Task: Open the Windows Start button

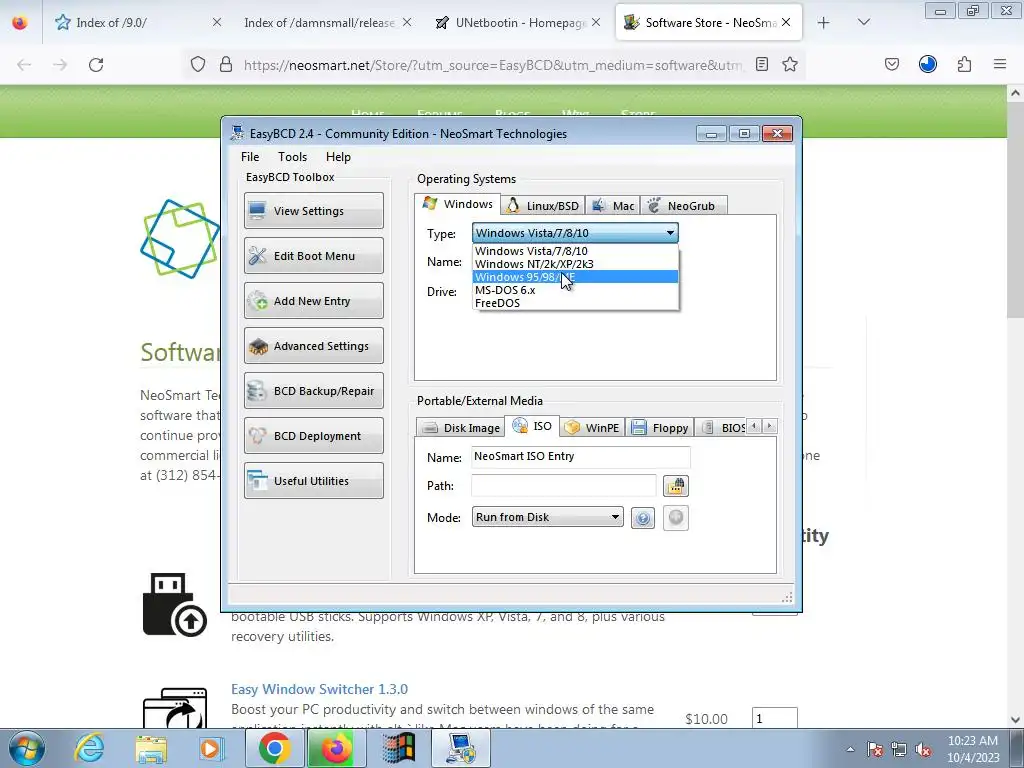Action: 26,748
